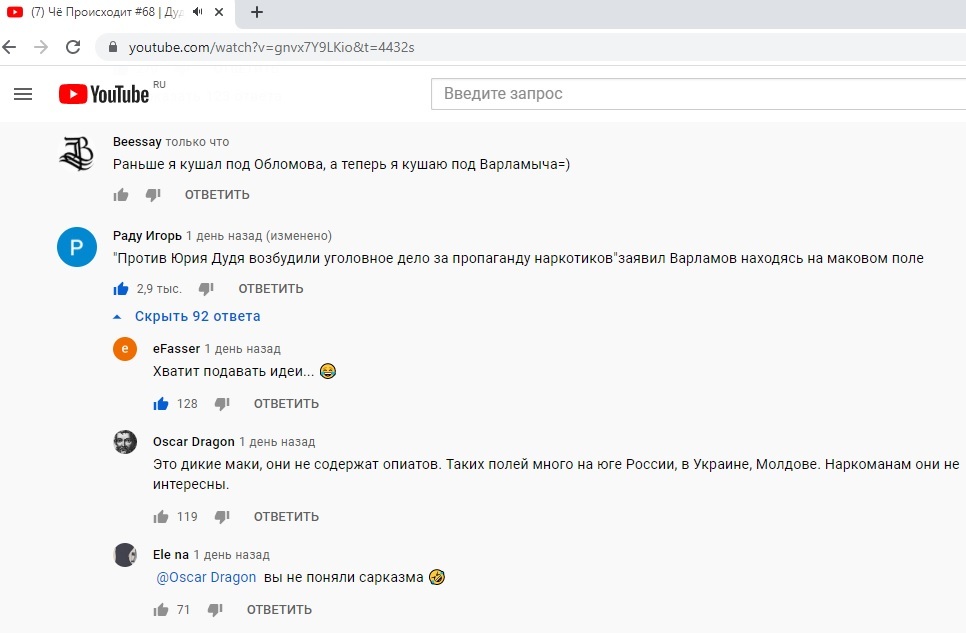Open the @Oscar Dragon mention link

click(206, 577)
